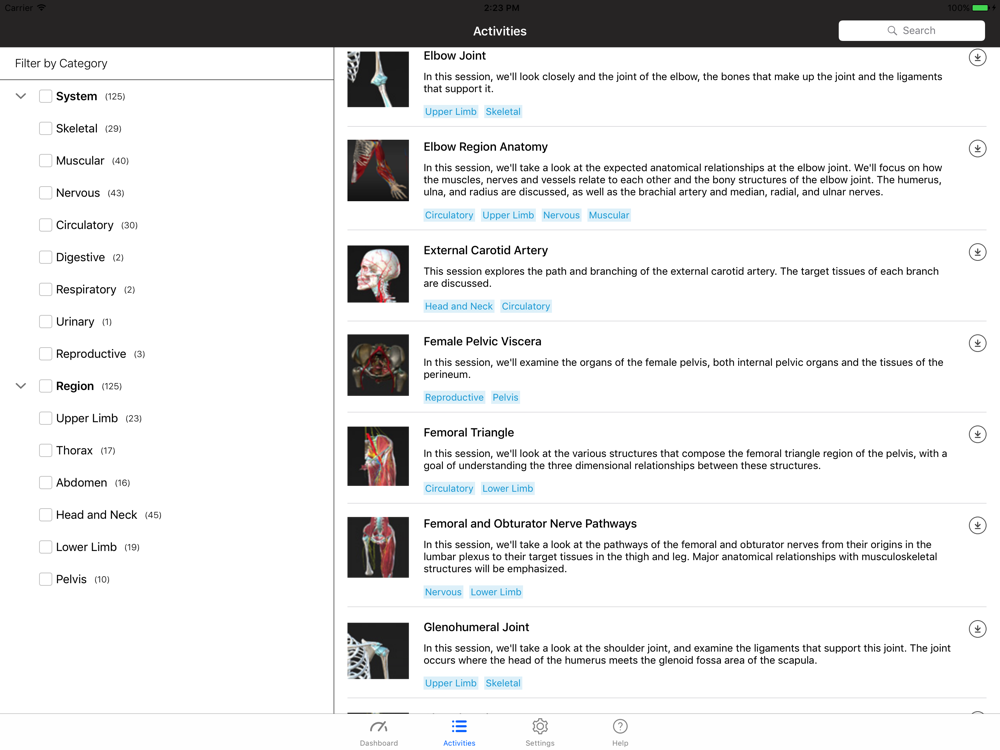This screenshot has width=1000, height=750.
Task: Check the Urinary filter checkbox
Action: click(x=45, y=321)
